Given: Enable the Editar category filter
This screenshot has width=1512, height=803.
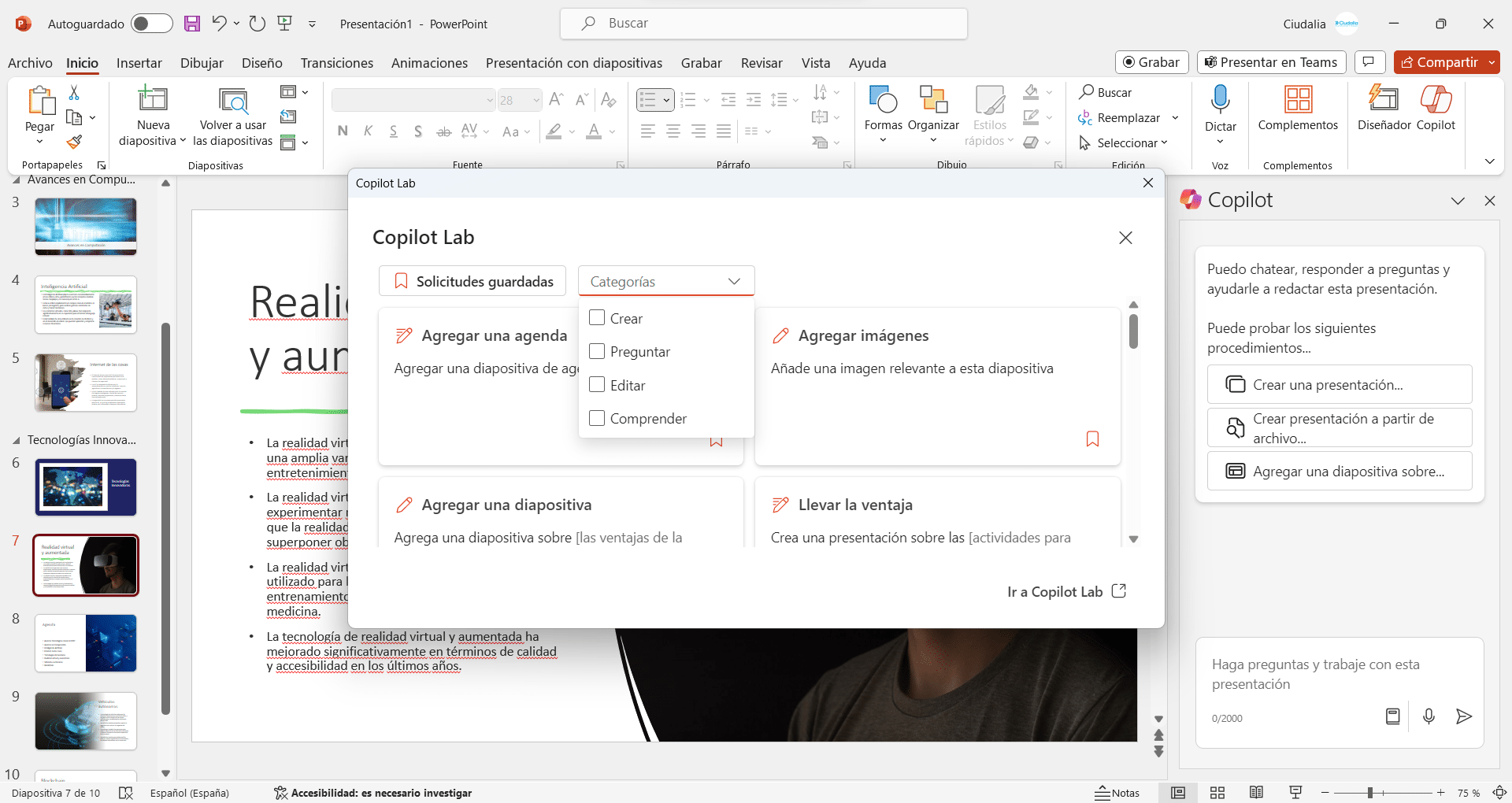Looking at the screenshot, I should (597, 385).
